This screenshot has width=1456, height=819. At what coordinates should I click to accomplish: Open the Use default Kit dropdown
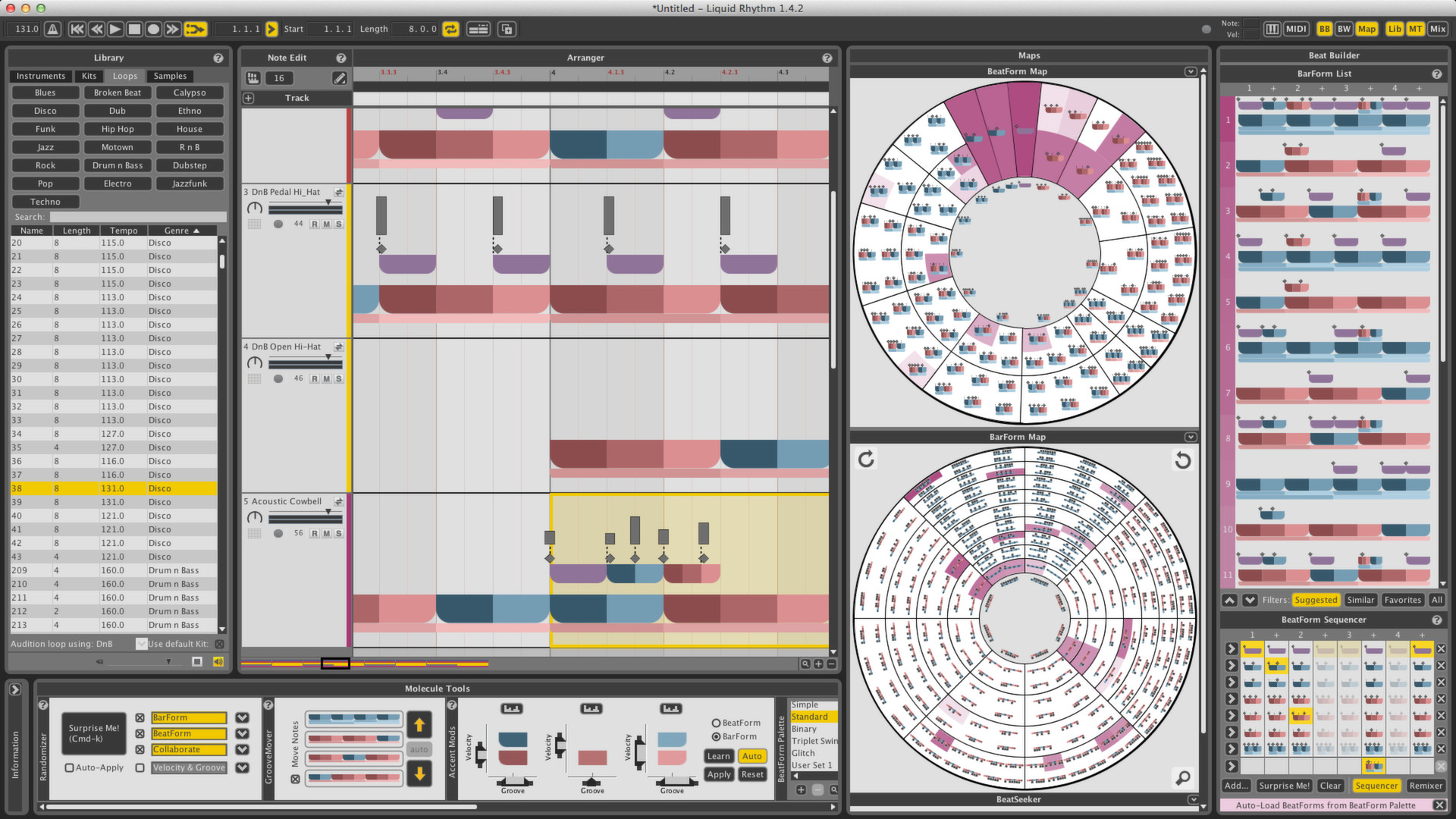(x=142, y=643)
